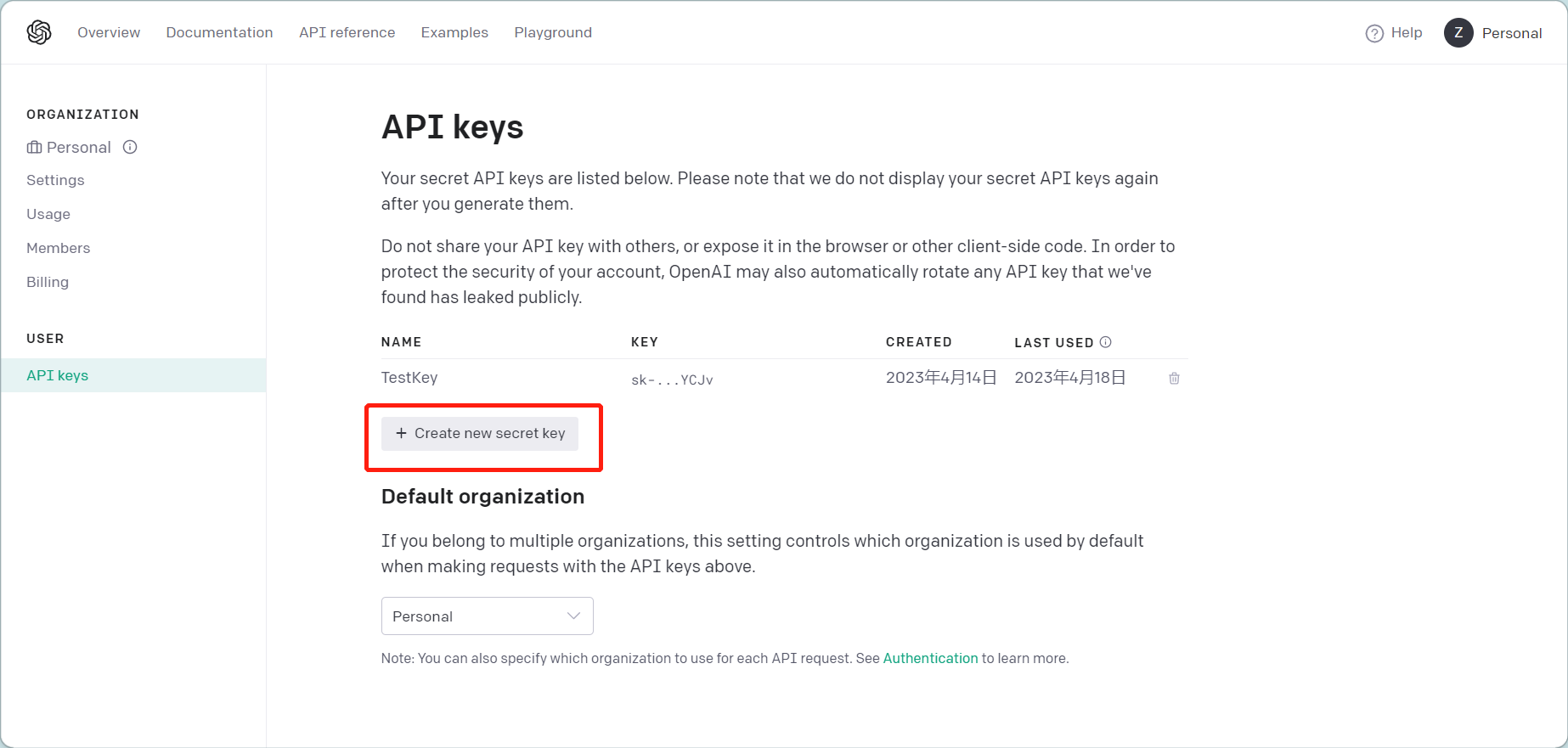The height and width of the screenshot is (748, 1568).
Task: Follow the Authentication link
Action: pos(930,658)
